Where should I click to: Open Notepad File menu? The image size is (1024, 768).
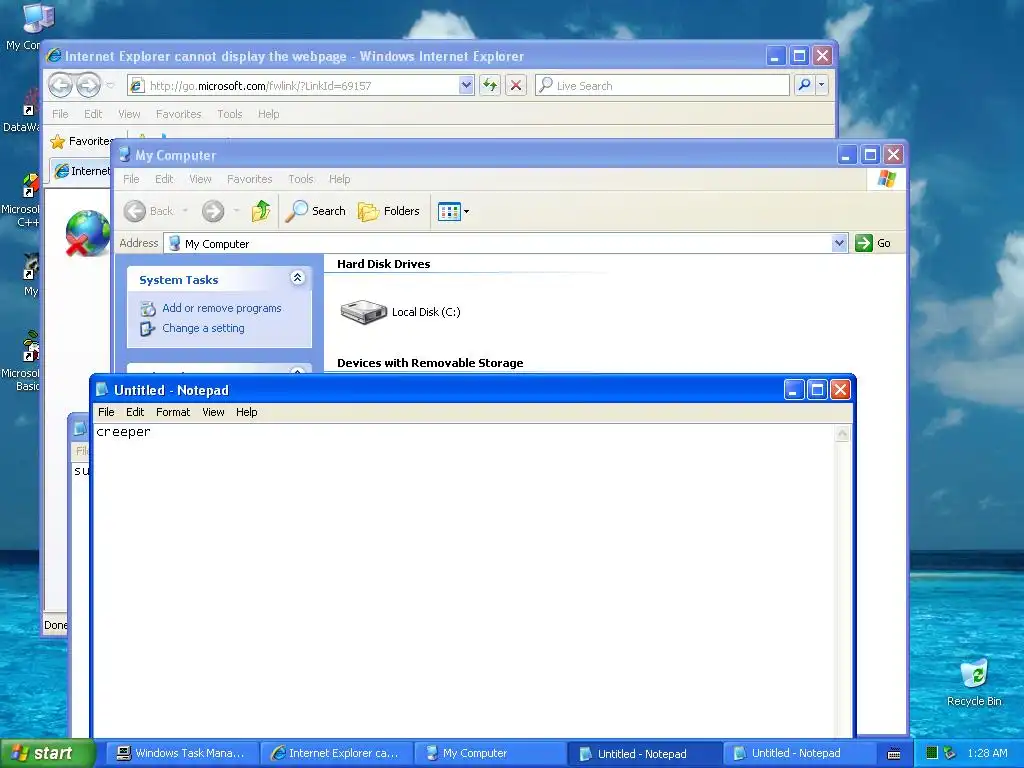[106, 412]
